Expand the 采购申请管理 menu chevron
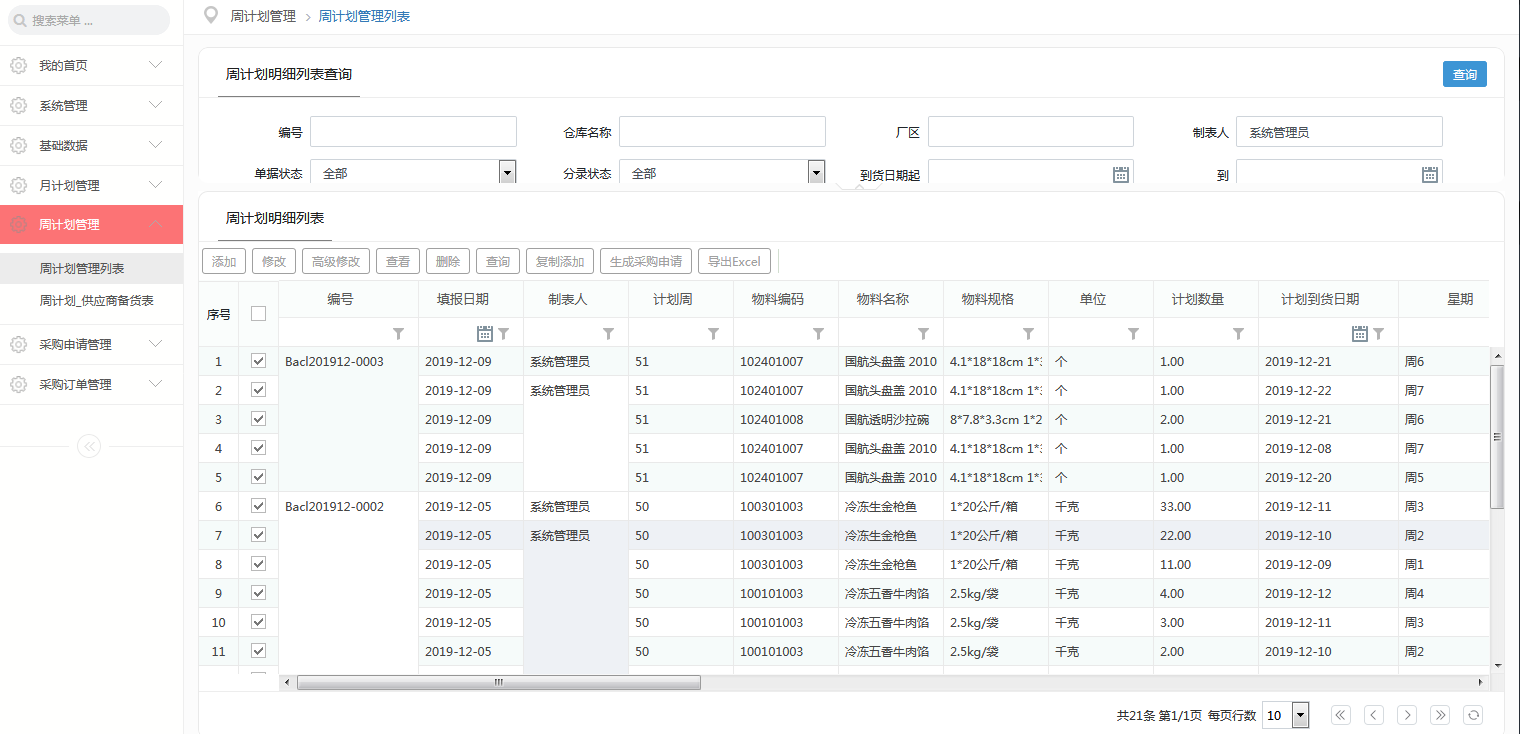 [x=155, y=344]
